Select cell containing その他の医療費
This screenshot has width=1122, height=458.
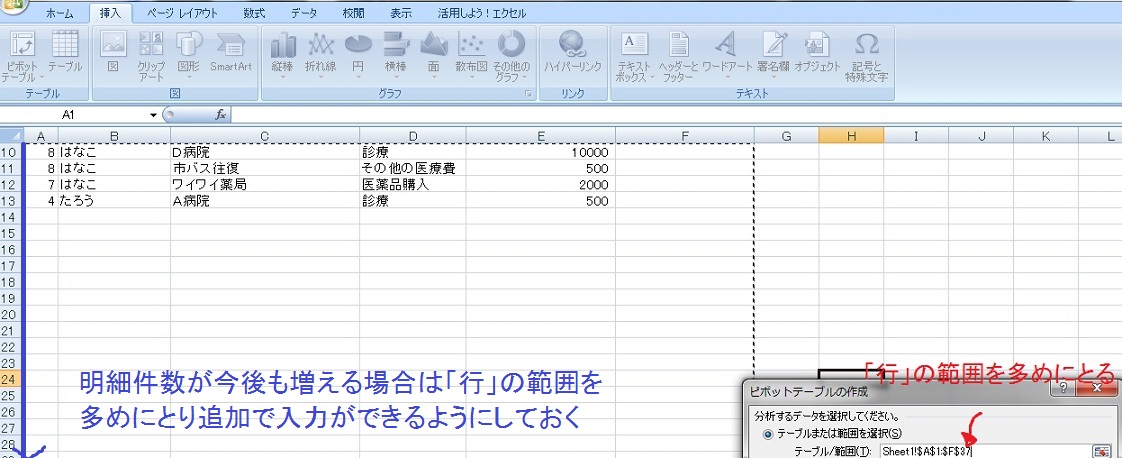point(413,168)
